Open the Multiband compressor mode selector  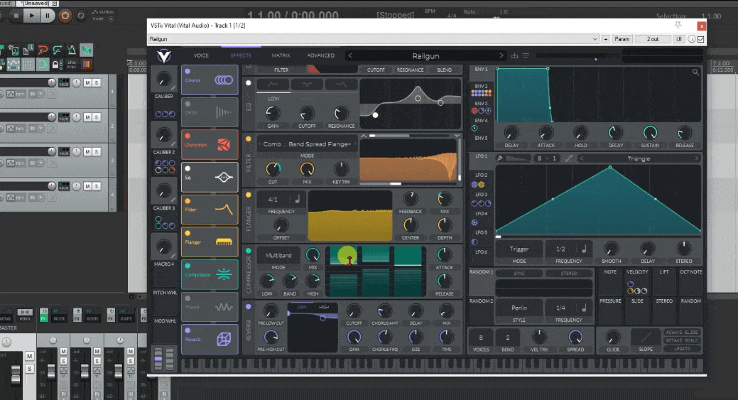280,255
